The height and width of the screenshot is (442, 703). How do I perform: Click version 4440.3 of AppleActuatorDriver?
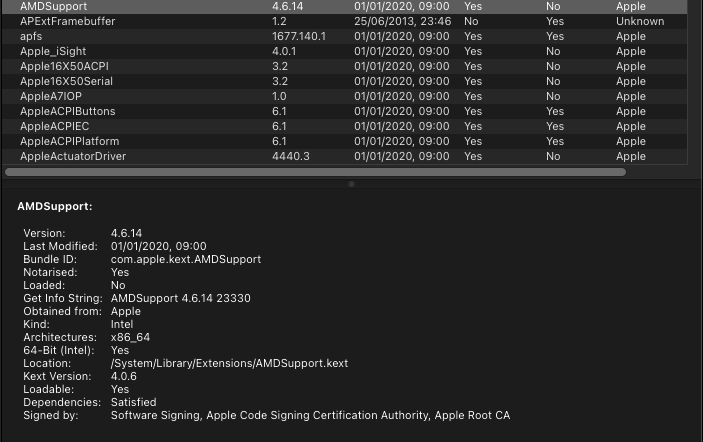[291, 156]
